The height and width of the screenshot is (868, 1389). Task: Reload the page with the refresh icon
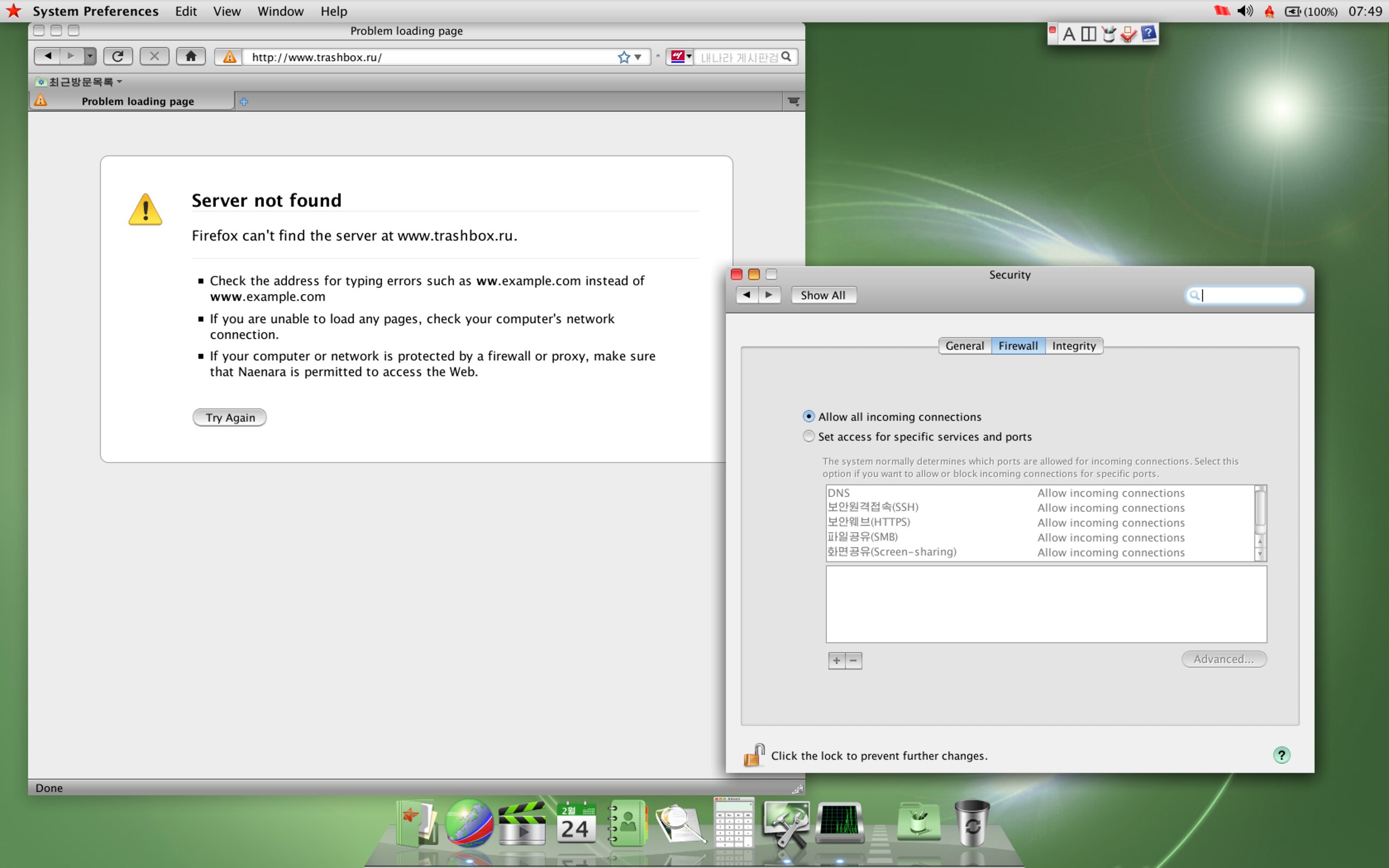tap(118, 56)
